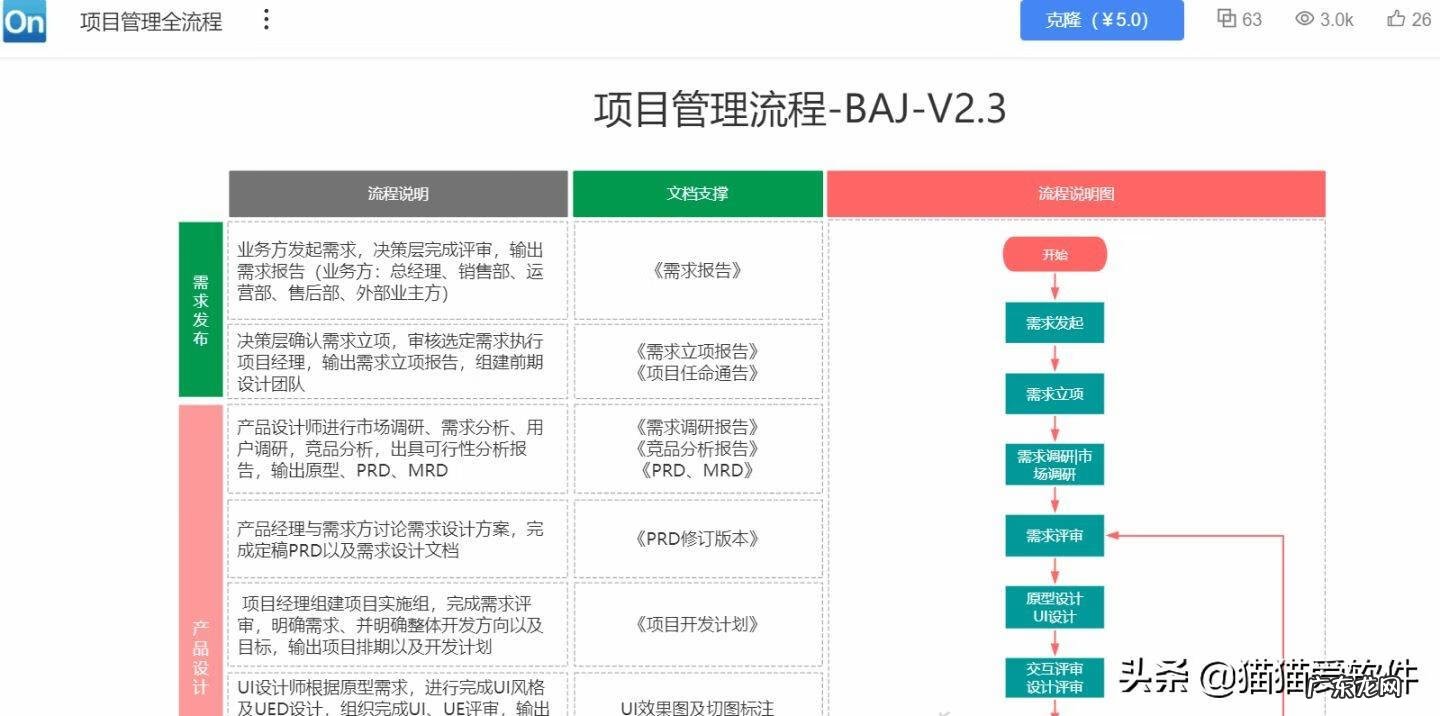Click the ProcessOn logo icon

click(23, 21)
